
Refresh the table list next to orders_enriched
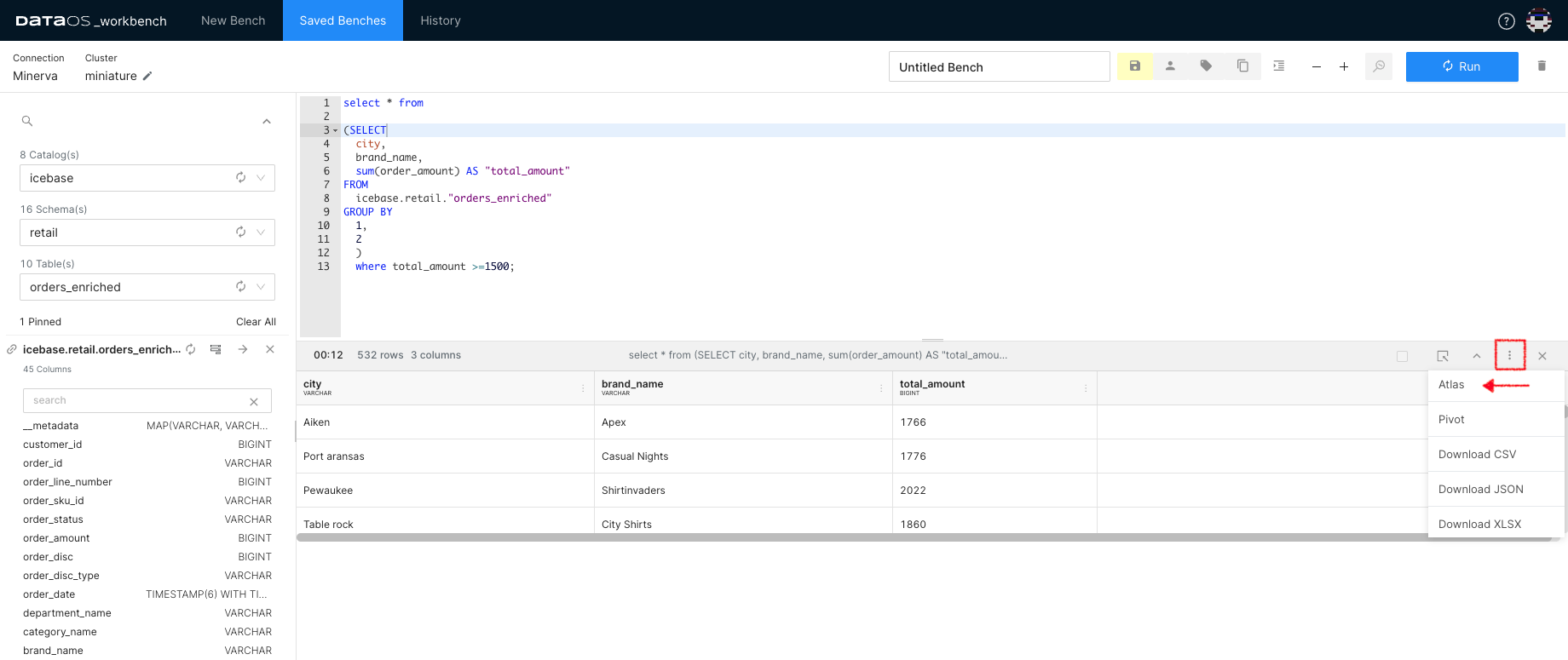tap(241, 287)
